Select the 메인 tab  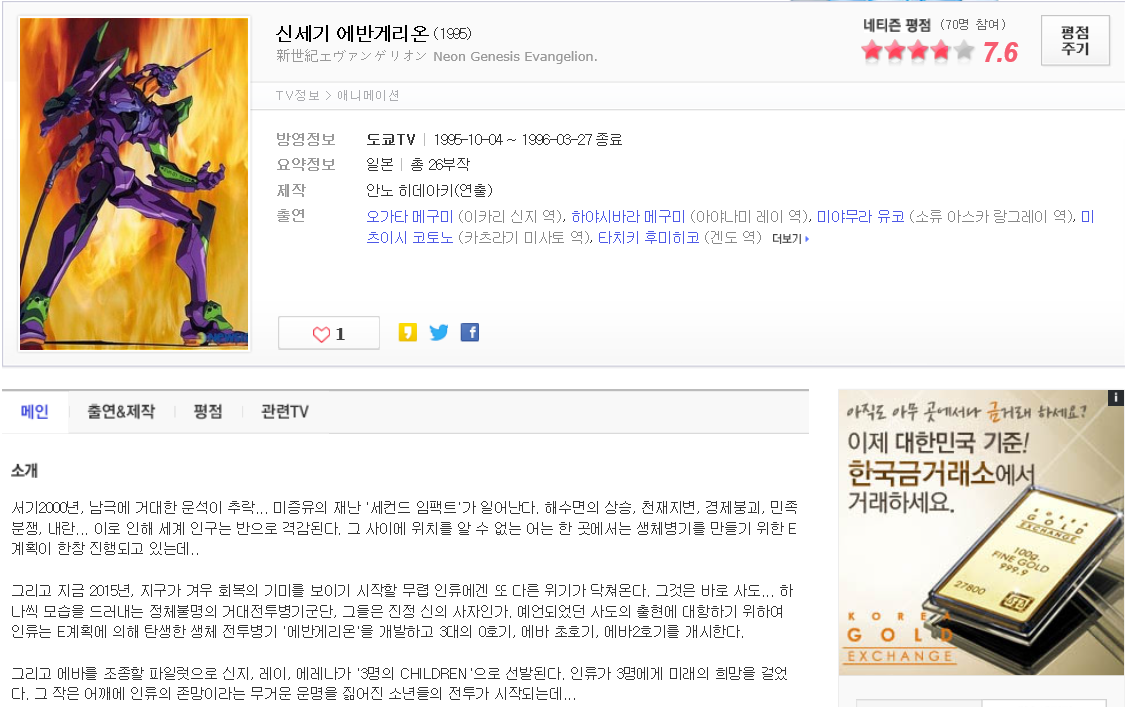click(x=34, y=411)
